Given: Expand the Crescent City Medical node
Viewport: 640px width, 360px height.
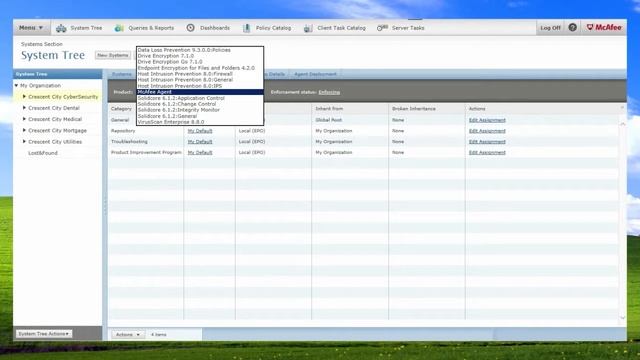Looking at the screenshot, I should pyautogui.click(x=24, y=119).
